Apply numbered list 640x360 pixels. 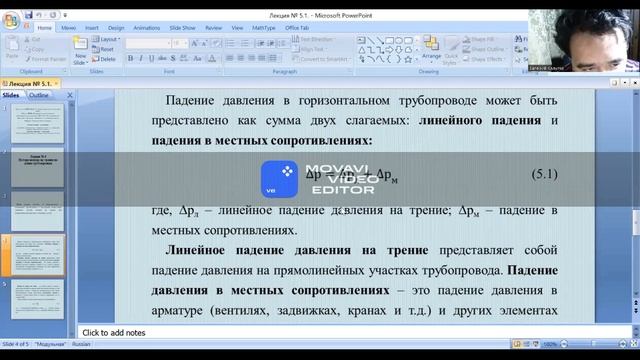point(245,43)
